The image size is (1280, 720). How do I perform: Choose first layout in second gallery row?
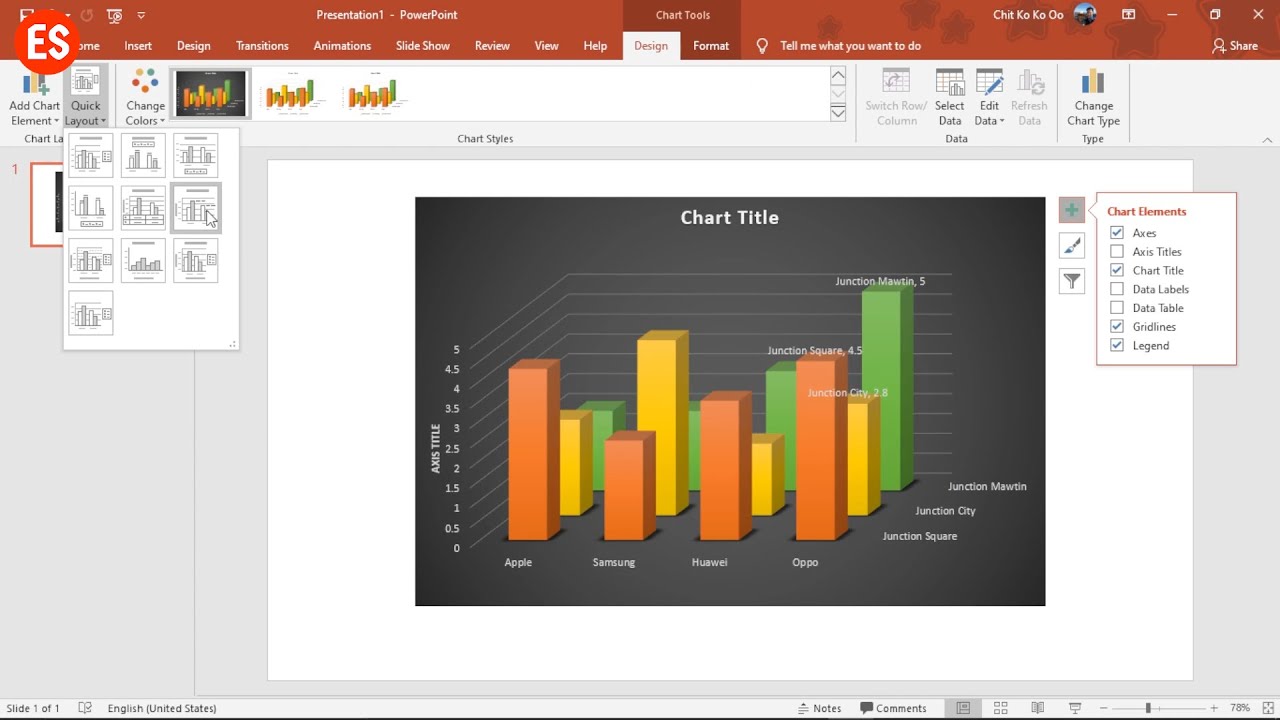[x=91, y=208]
